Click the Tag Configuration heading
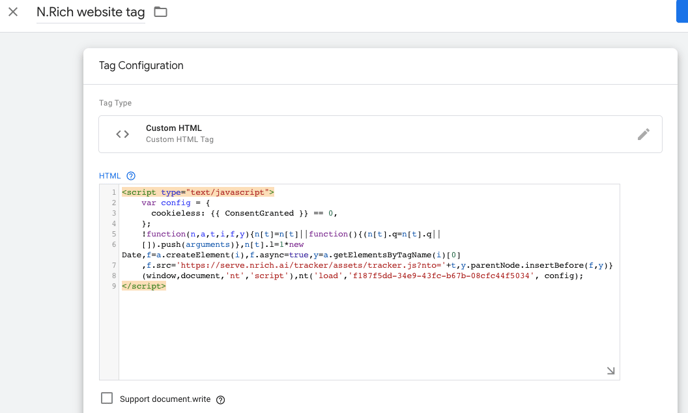Viewport: 688px width, 413px height. (141, 65)
